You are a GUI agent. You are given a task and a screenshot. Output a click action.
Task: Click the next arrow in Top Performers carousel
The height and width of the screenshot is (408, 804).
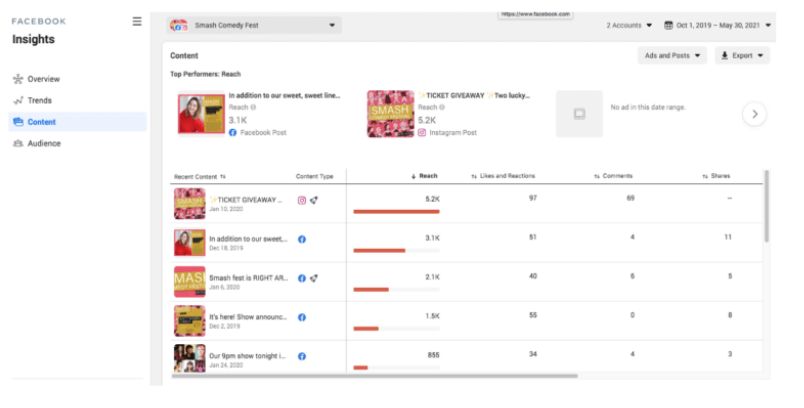click(x=754, y=114)
